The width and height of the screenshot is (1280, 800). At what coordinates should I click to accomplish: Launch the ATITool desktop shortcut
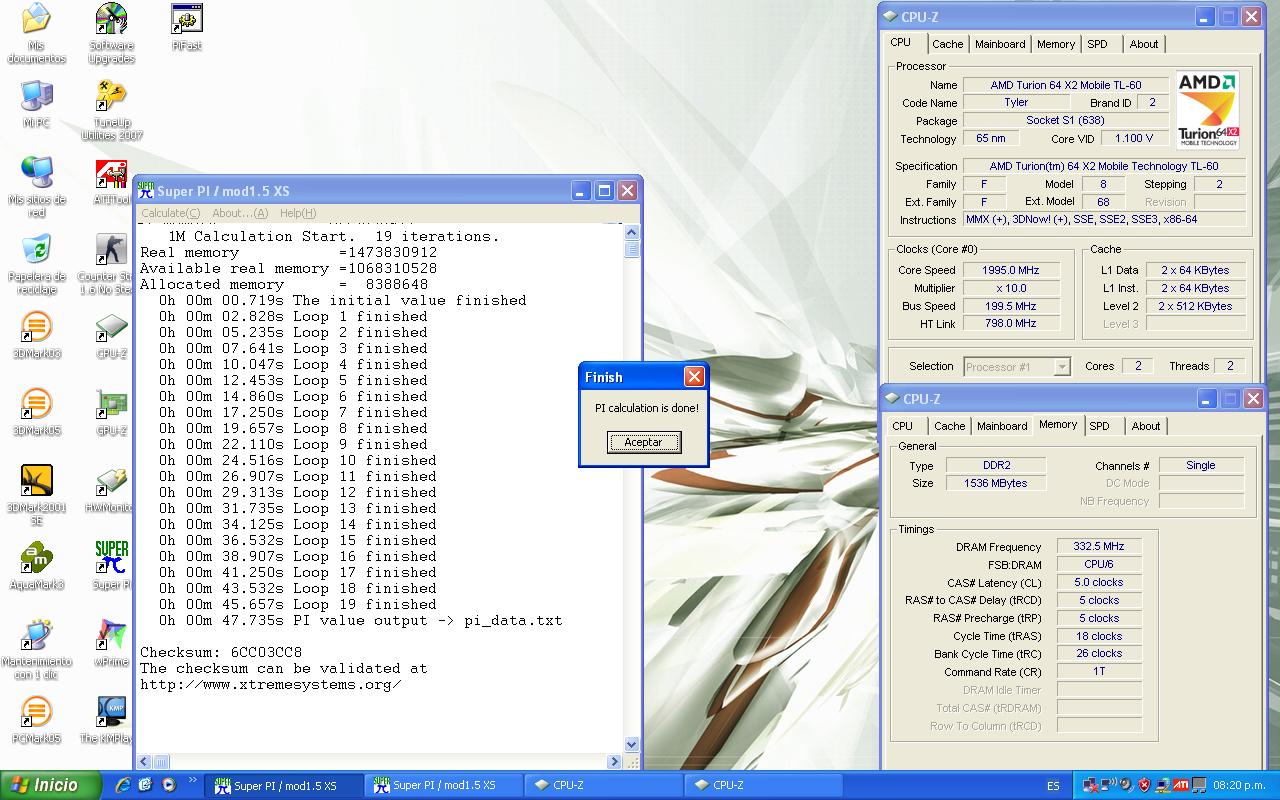click(112, 181)
